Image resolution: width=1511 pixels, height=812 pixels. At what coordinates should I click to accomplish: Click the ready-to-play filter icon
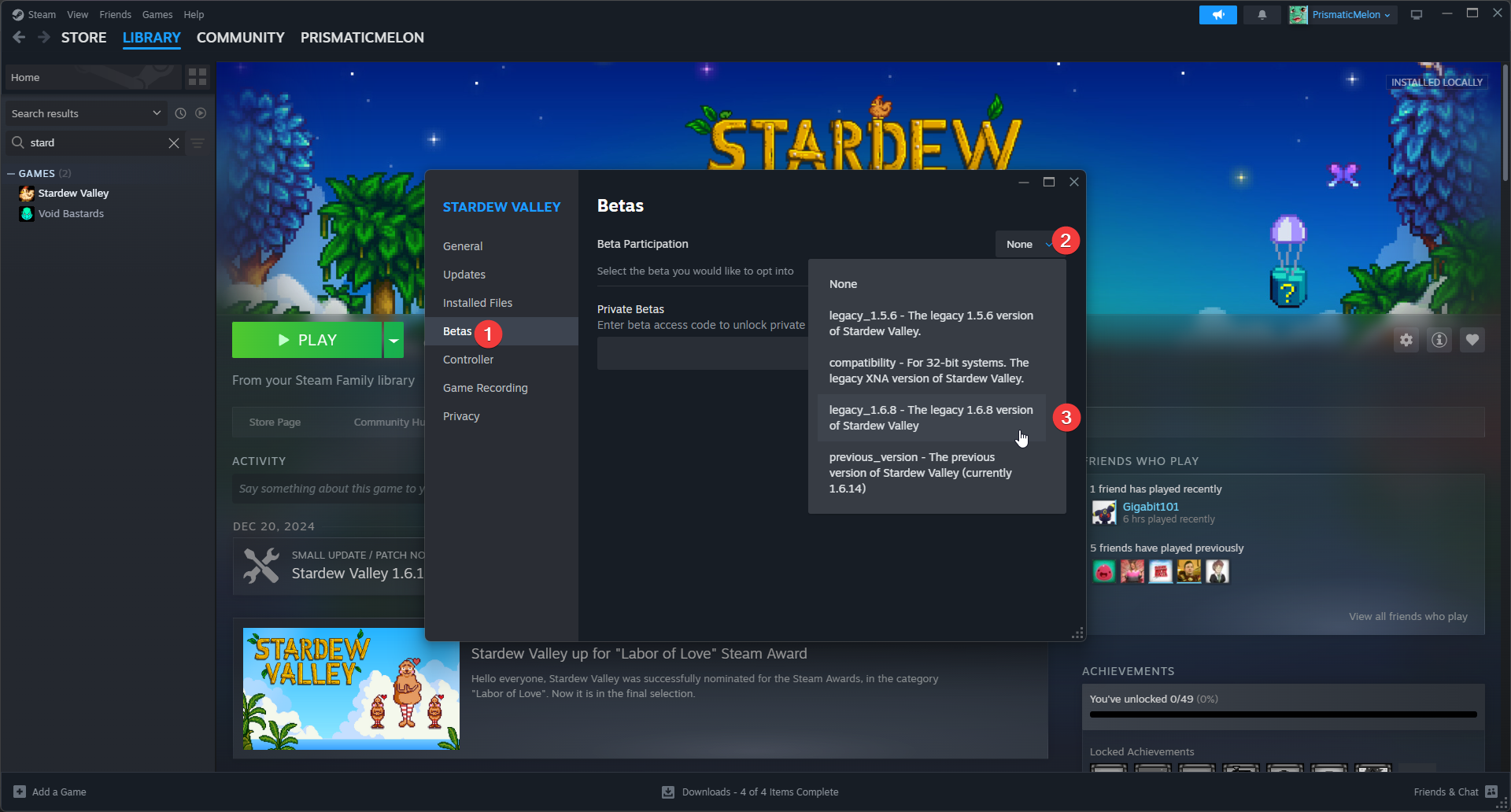[x=201, y=113]
